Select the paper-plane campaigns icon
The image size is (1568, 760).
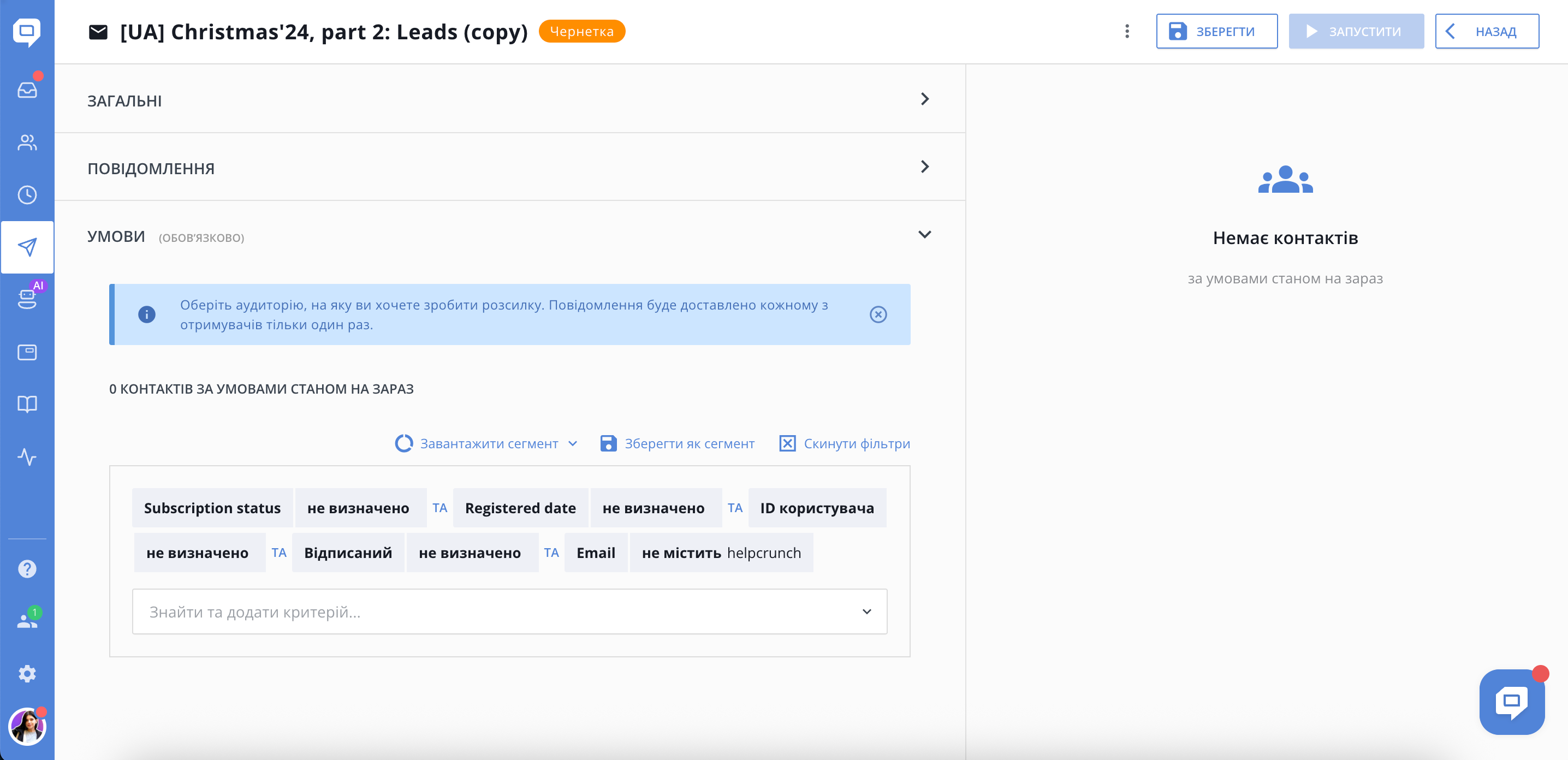27,247
